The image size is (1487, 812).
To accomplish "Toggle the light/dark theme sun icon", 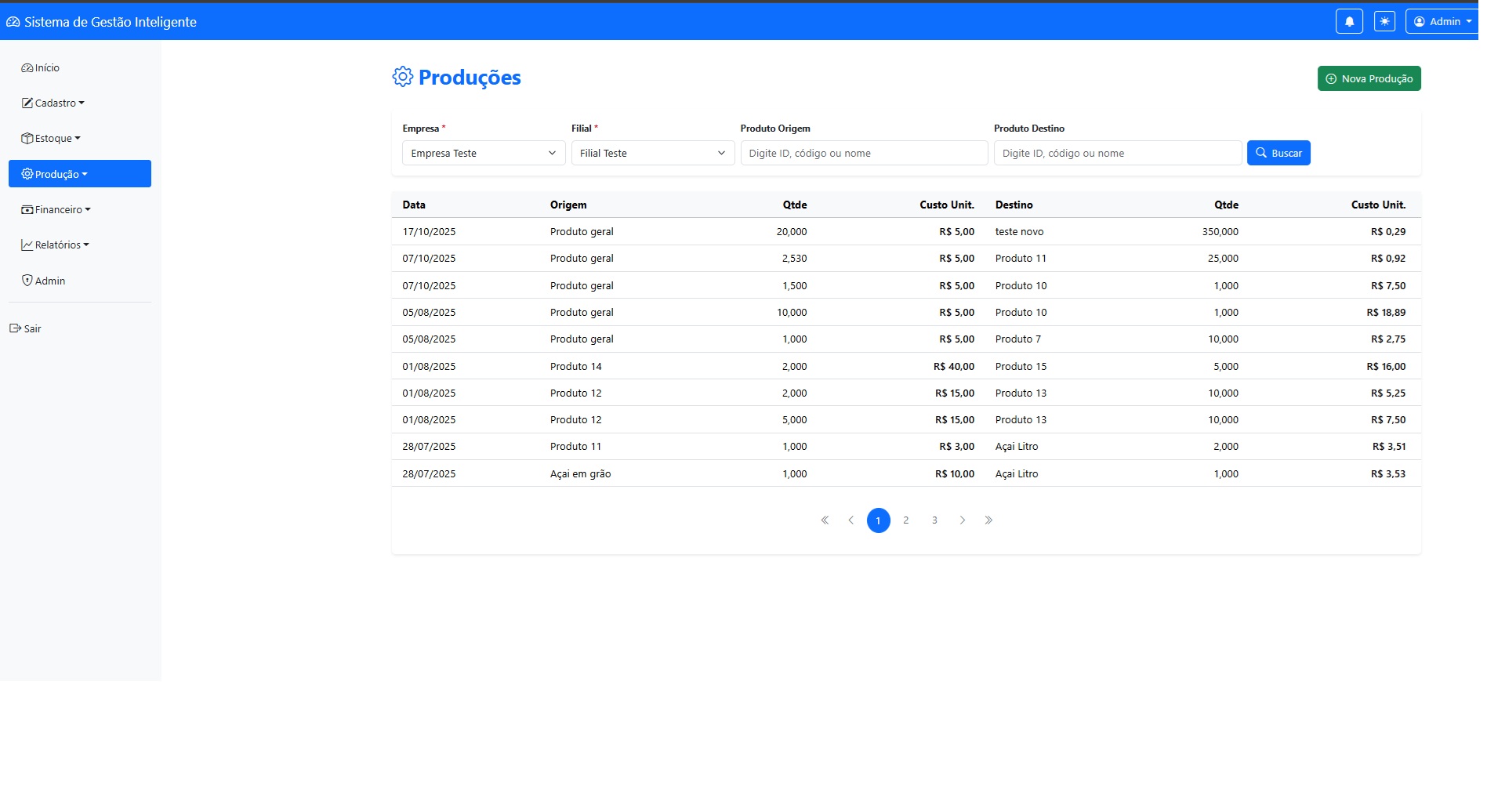I will click(1384, 22).
